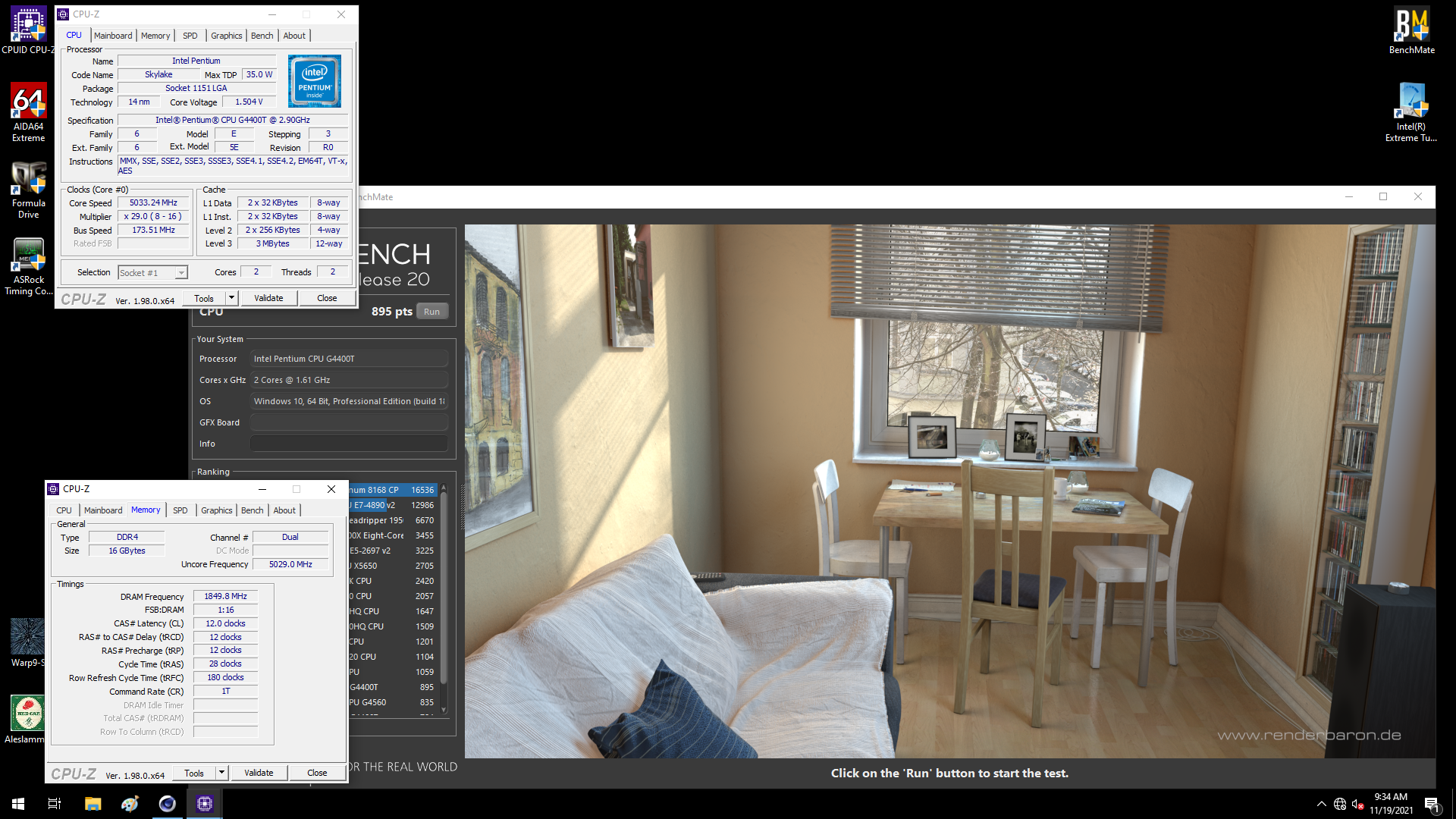1456x819 pixels.
Task: Click CPU-Z title bar icon of top window
Action: coord(63,14)
